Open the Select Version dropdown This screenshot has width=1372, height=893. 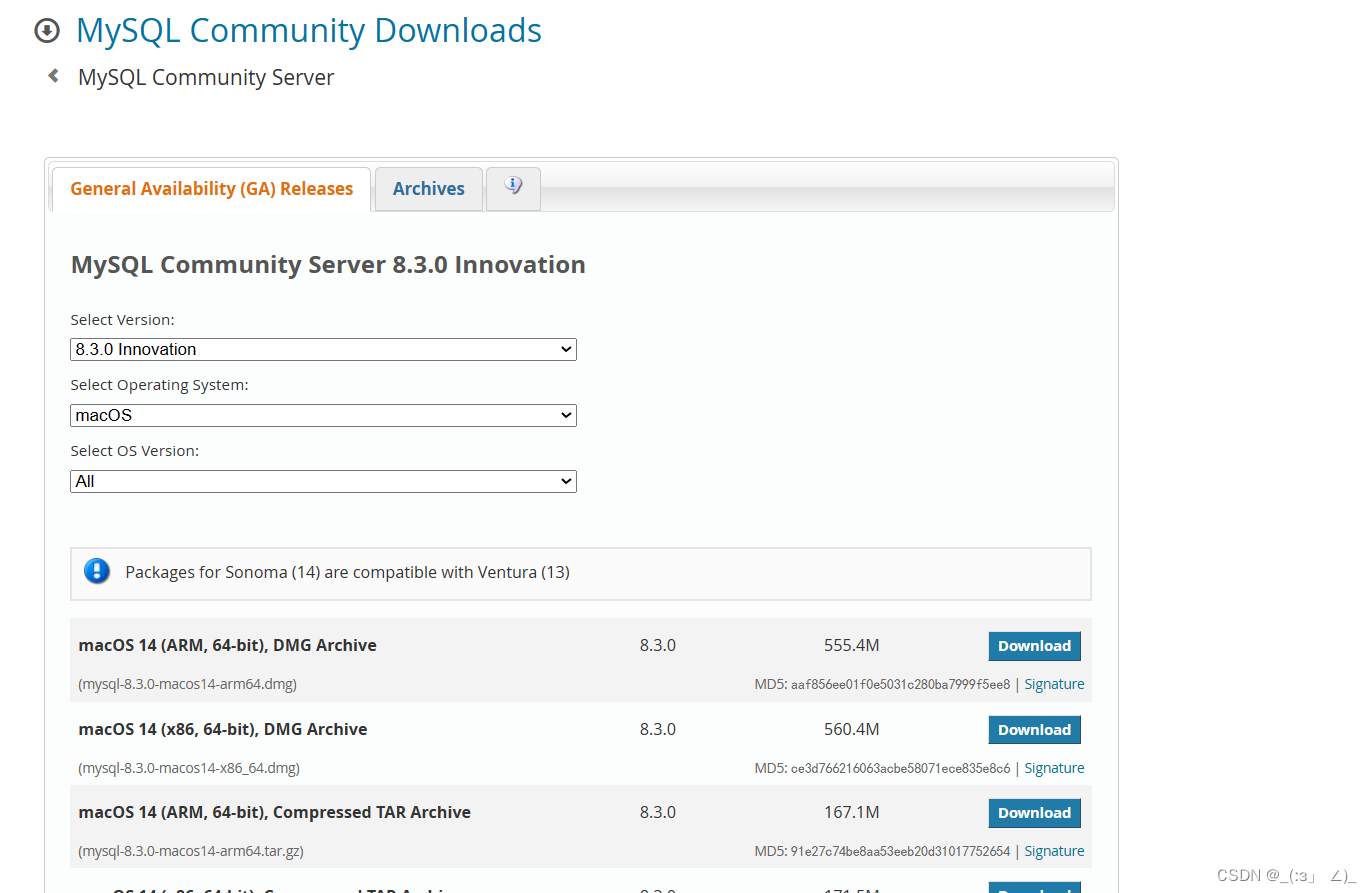pyautogui.click(x=323, y=349)
